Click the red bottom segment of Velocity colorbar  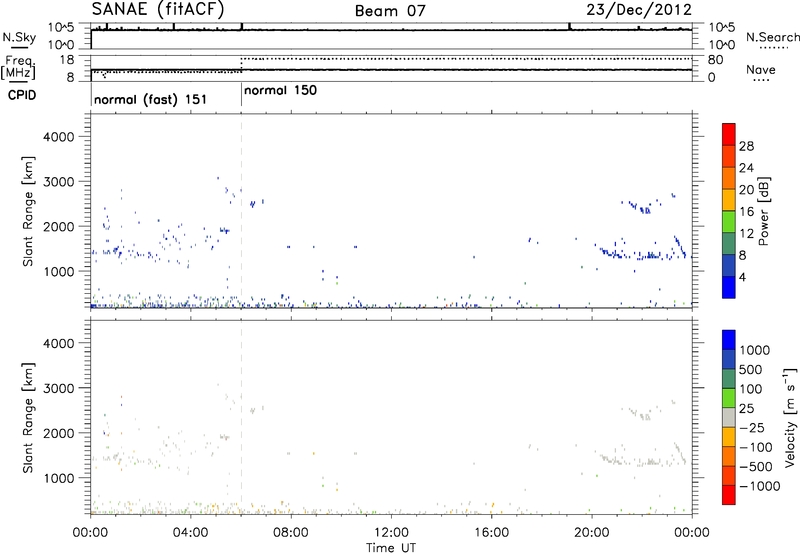[729, 495]
